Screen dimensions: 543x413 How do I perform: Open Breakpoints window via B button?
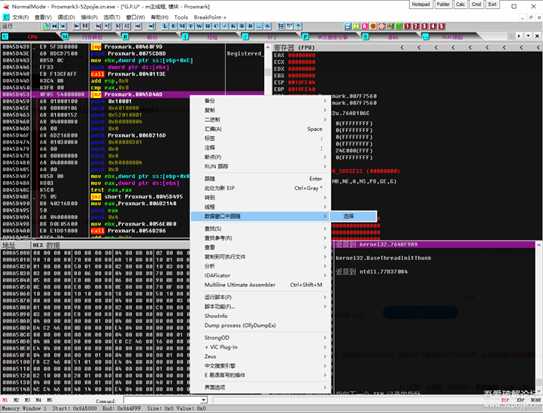pos(242,26)
